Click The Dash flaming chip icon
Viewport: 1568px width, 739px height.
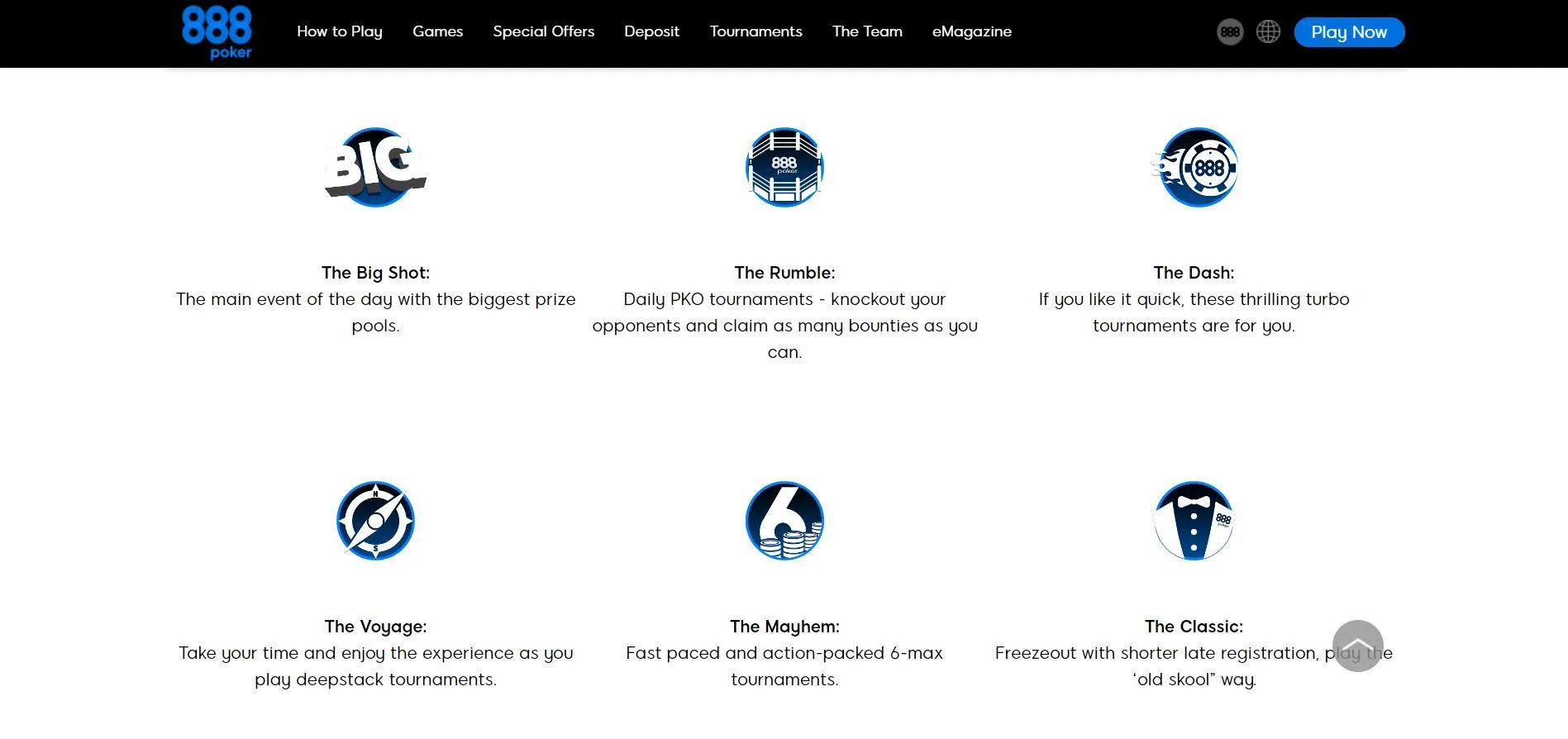[x=1194, y=167]
